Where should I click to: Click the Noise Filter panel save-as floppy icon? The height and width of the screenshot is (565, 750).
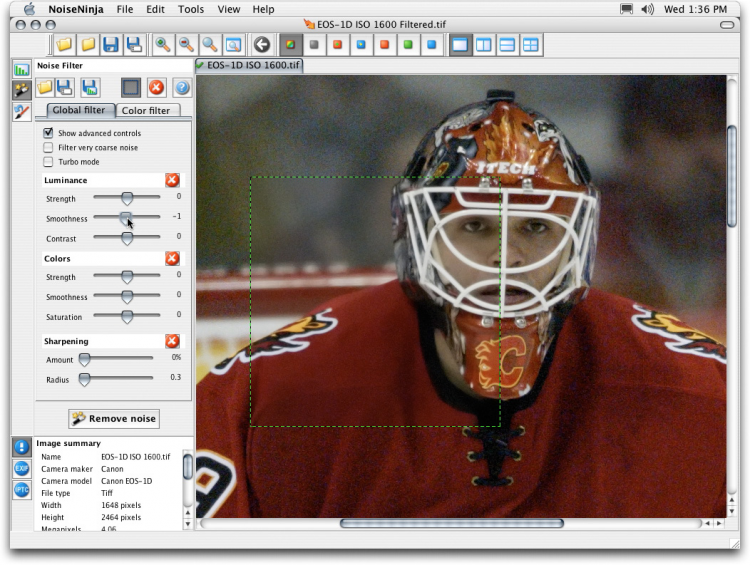click(x=65, y=88)
